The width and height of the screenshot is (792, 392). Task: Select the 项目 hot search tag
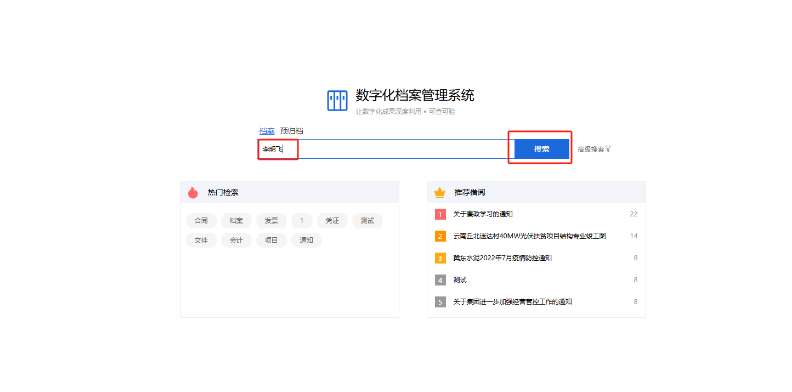coord(271,240)
